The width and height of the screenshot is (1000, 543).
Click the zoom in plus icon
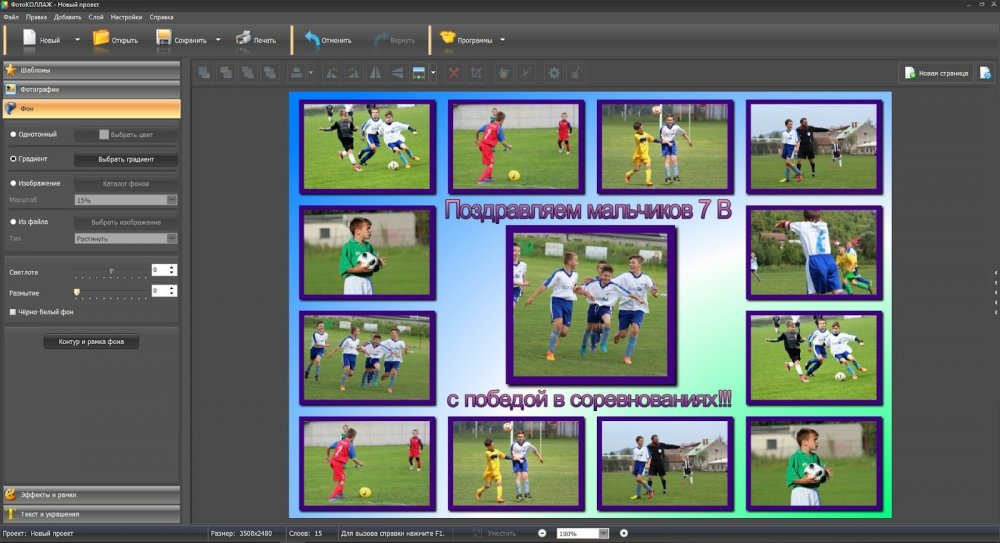[624, 533]
